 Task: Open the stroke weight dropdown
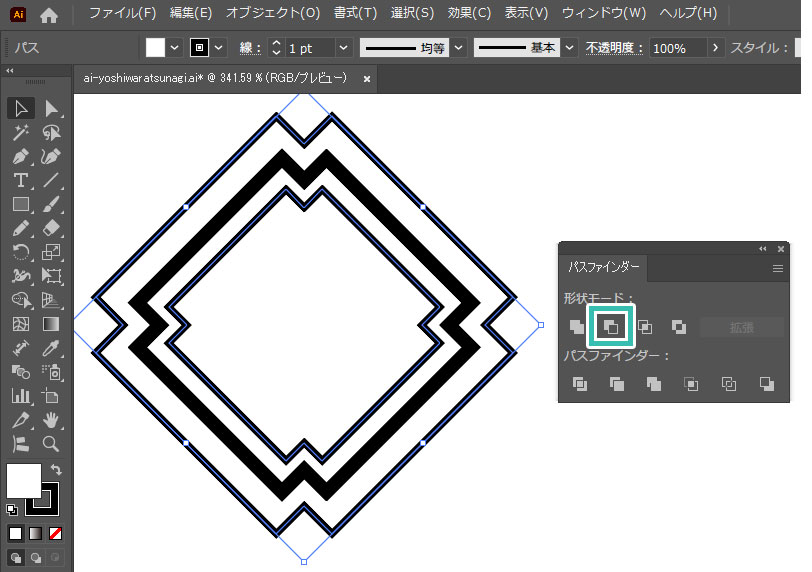pyautogui.click(x=344, y=48)
